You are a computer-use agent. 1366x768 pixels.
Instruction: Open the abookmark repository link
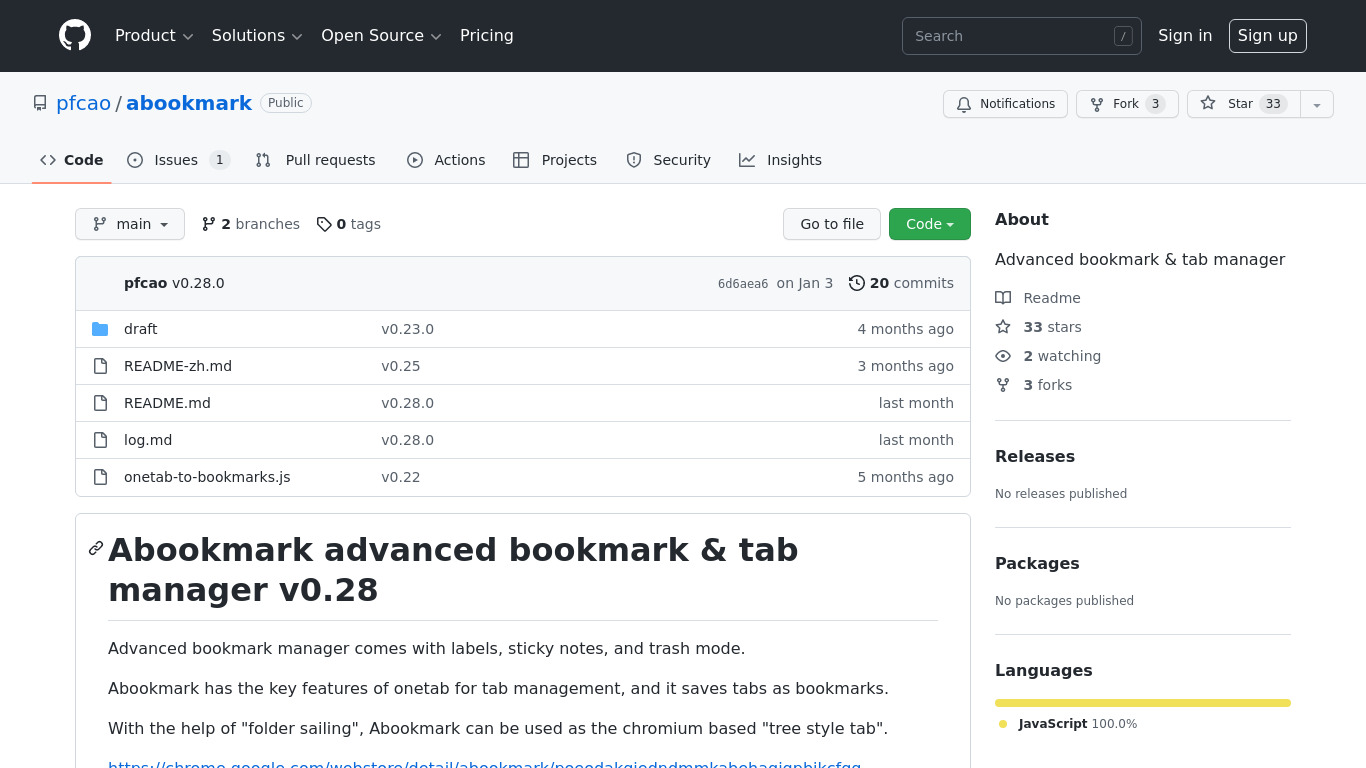tap(189, 103)
